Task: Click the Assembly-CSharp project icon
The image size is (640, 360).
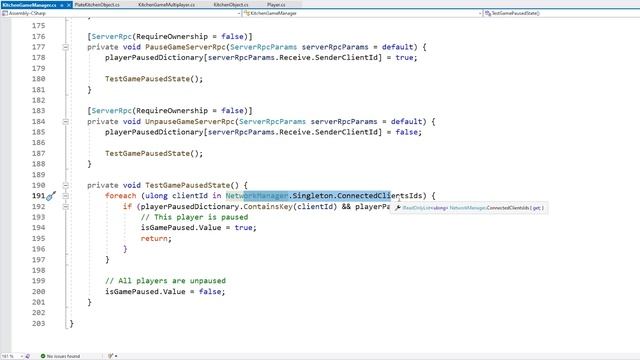Action: 5,13
